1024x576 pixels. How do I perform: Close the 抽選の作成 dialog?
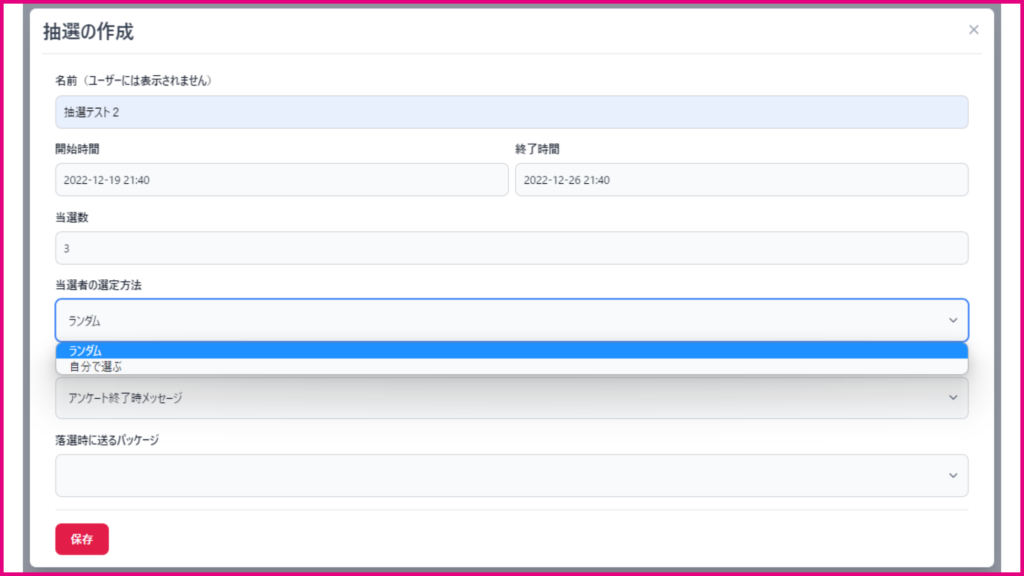click(x=973, y=30)
